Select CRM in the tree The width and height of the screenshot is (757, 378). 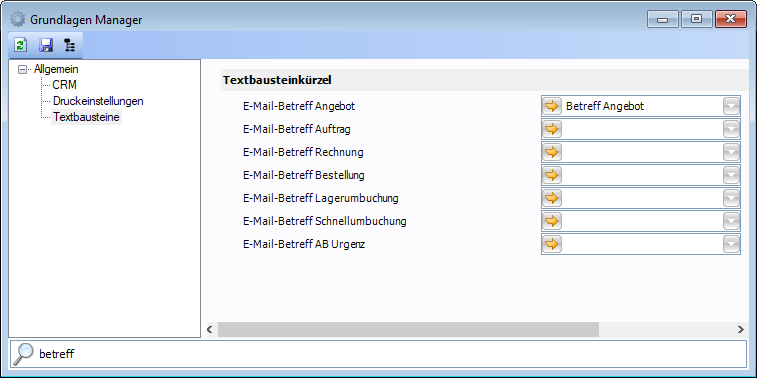coord(65,85)
